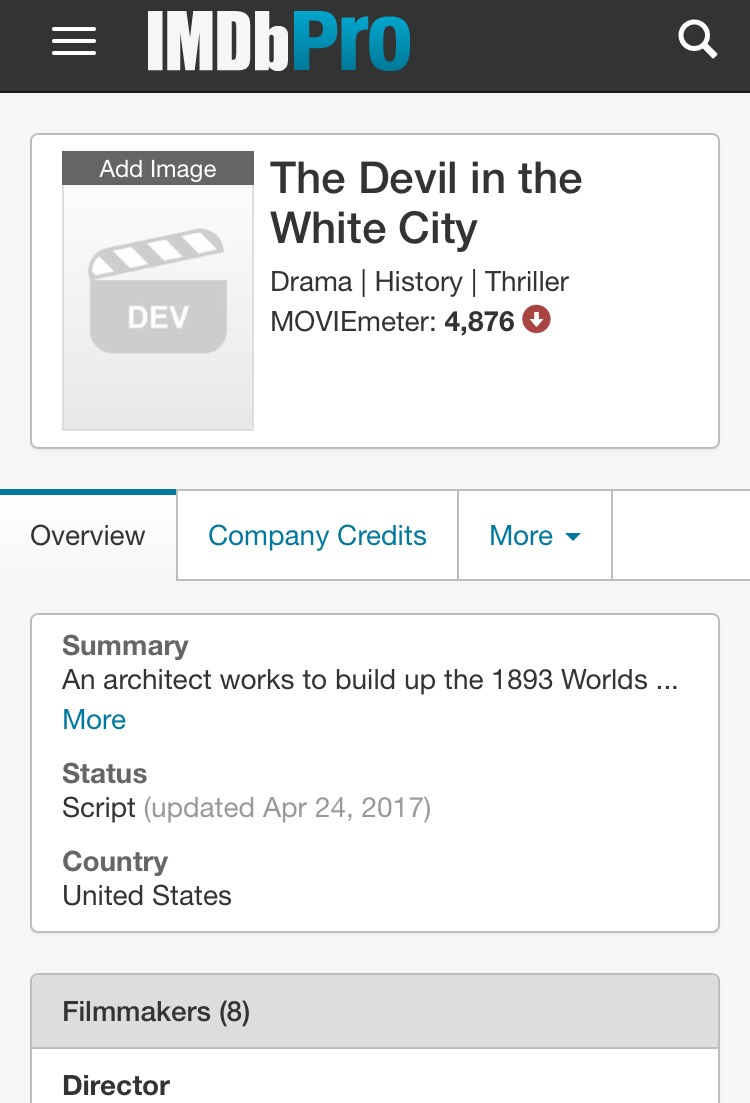Click the Add Image banner
The width and height of the screenshot is (750, 1103).
click(158, 169)
